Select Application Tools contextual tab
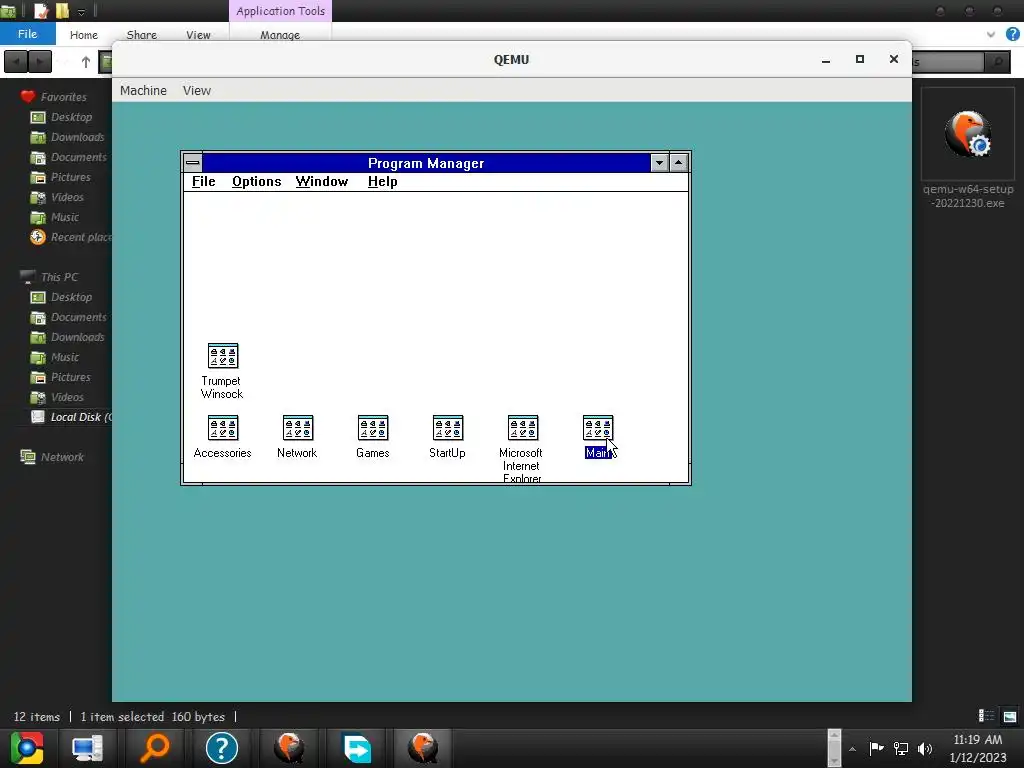The width and height of the screenshot is (1024, 768). (280, 11)
